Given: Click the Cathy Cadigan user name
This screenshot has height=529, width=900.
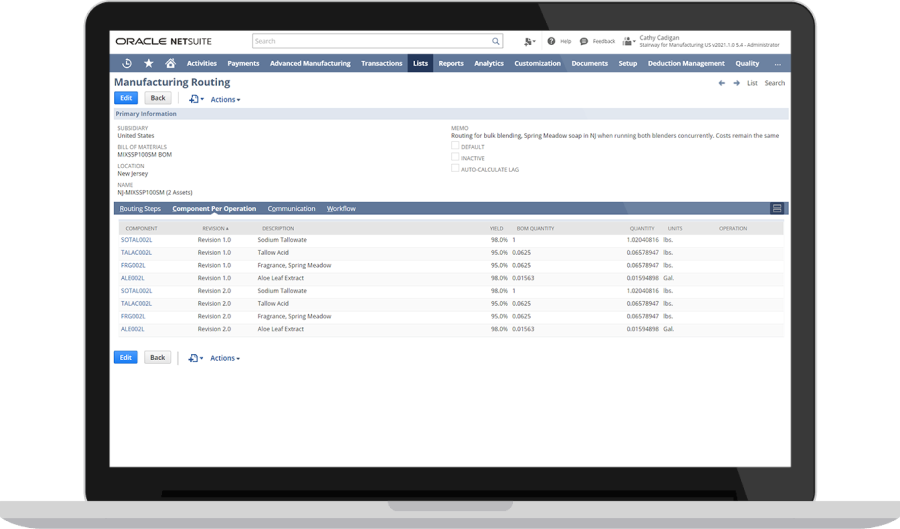Looking at the screenshot, I should (x=659, y=38).
